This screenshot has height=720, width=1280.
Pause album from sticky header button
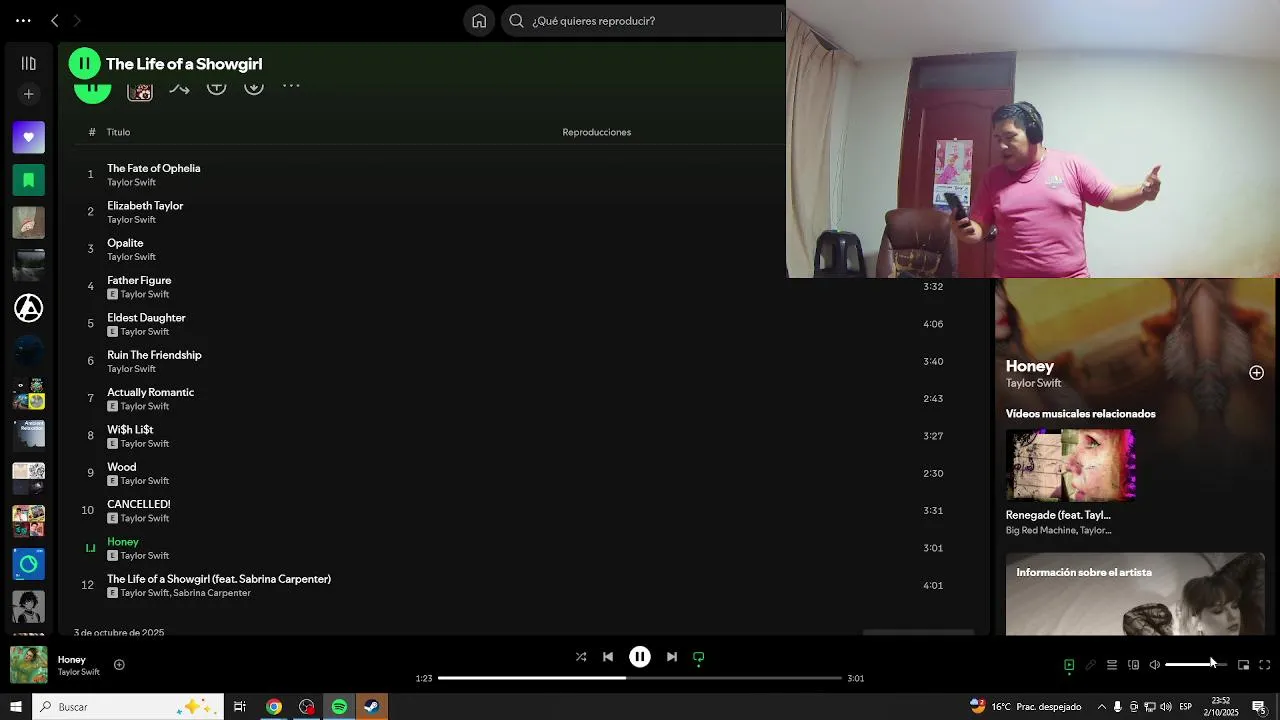click(84, 63)
